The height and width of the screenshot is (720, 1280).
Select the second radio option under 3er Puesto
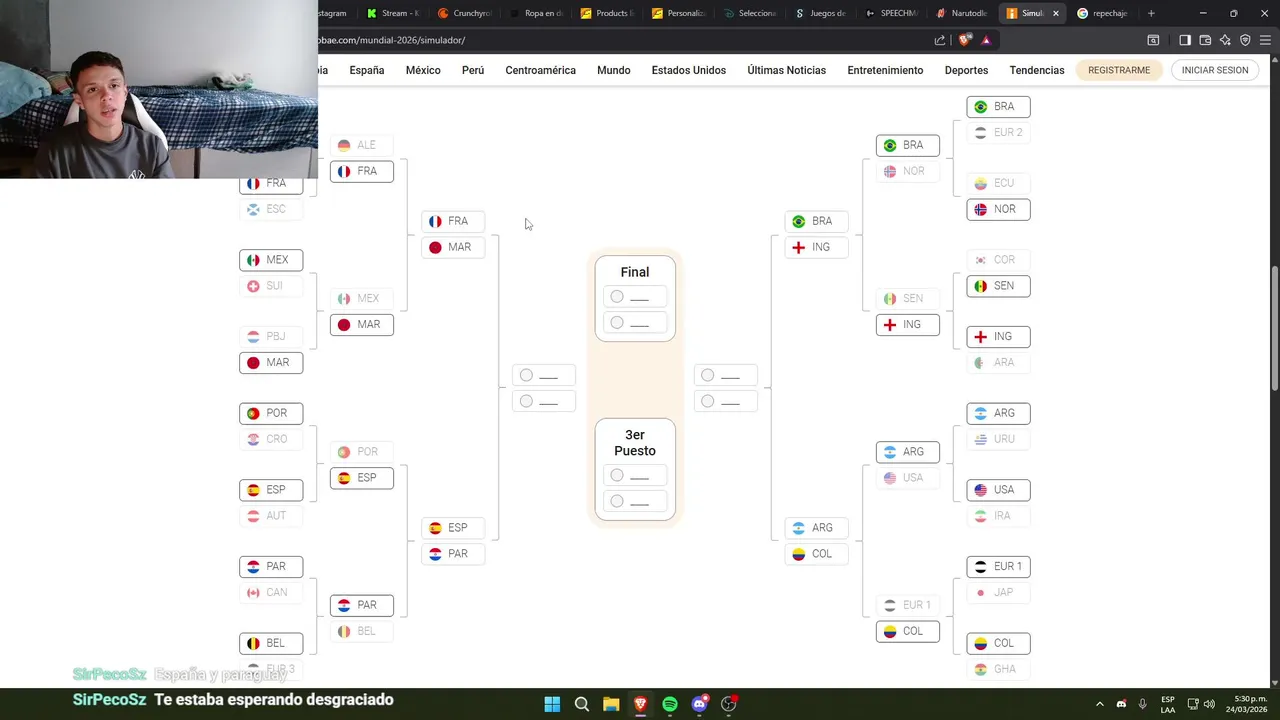(617, 501)
